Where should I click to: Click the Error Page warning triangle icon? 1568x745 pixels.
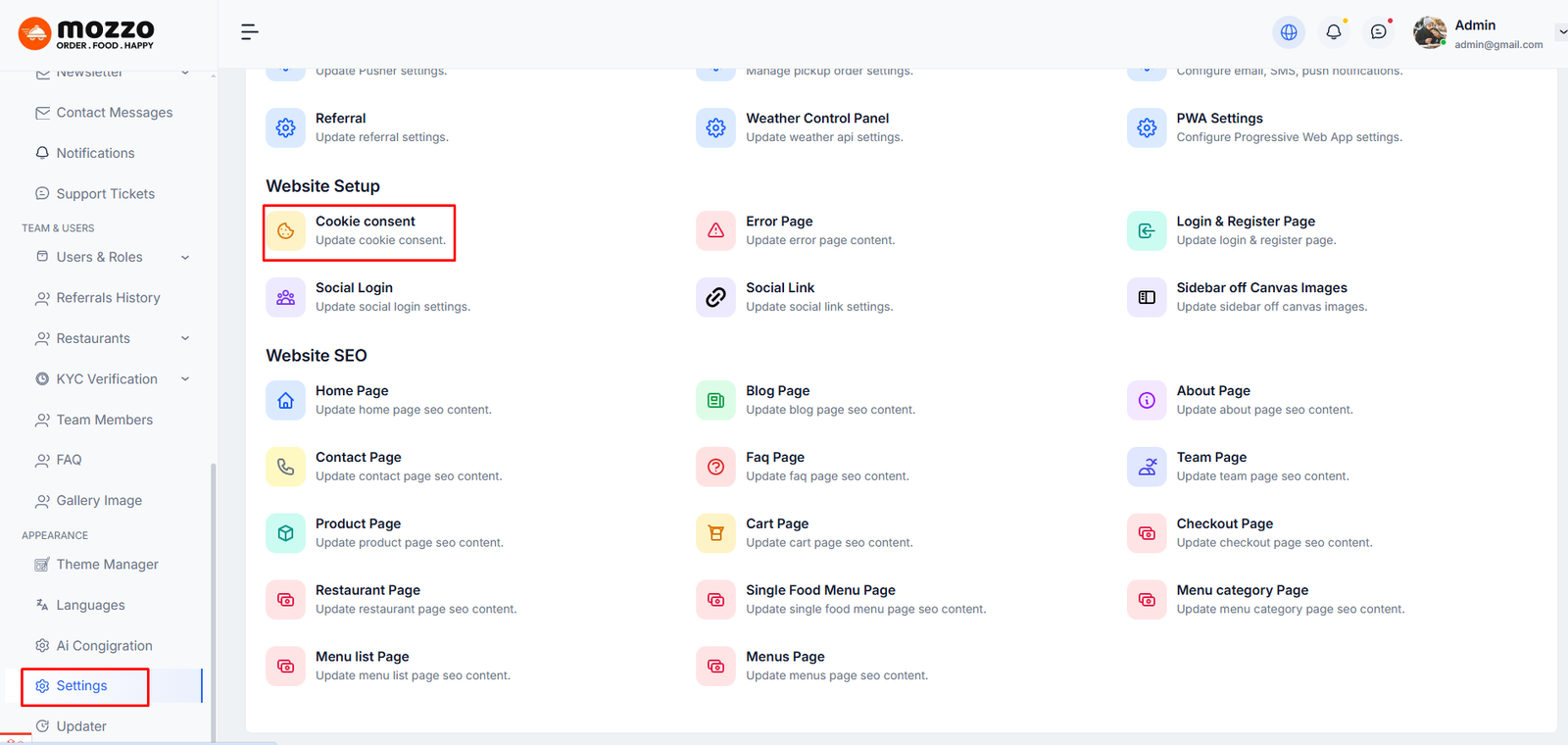click(x=715, y=231)
